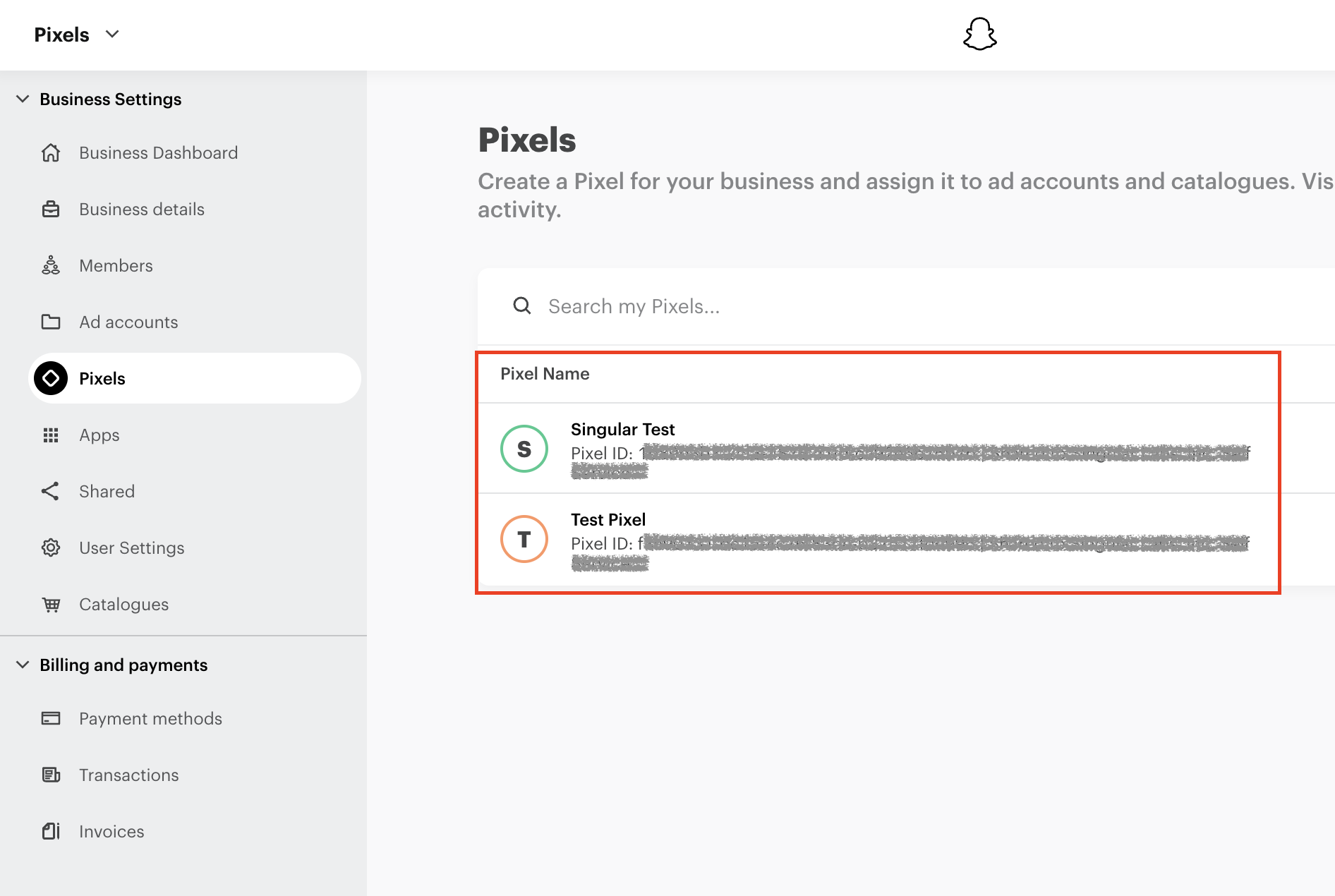Click the Billing and payments heading

123,665
